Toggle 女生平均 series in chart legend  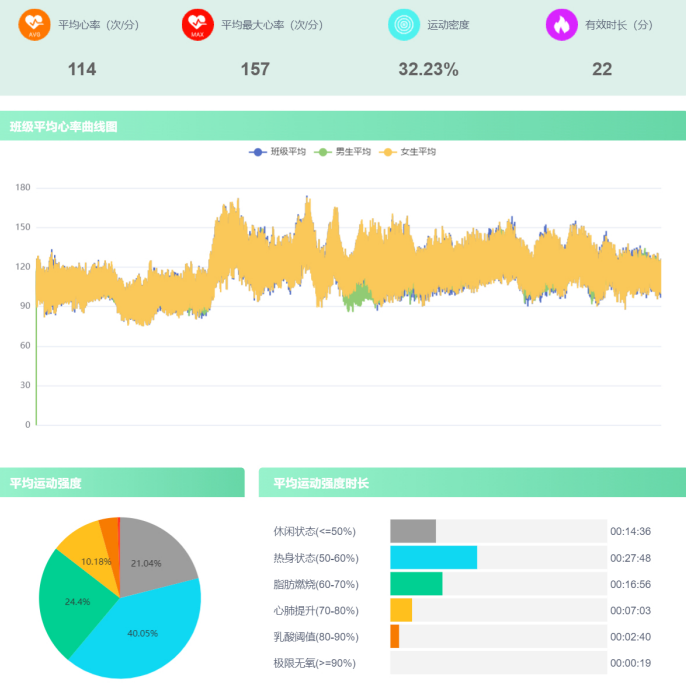tap(408, 152)
